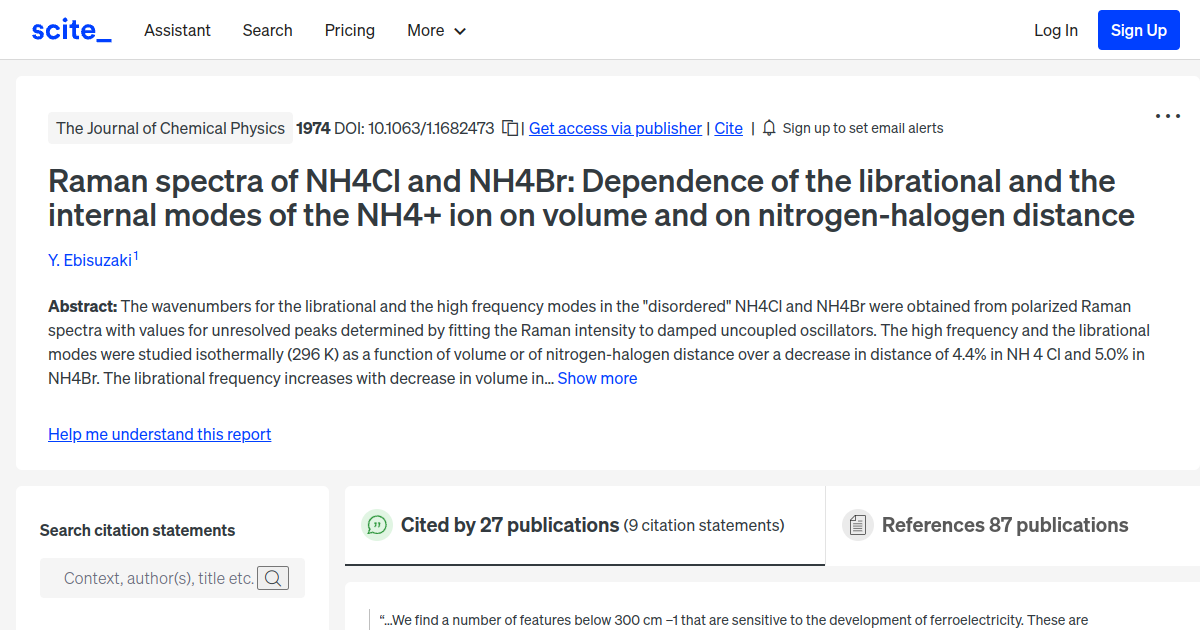Viewport: 1200px width, 630px height.
Task: Click the magnifier icon to search citations
Action: pyautogui.click(x=273, y=577)
